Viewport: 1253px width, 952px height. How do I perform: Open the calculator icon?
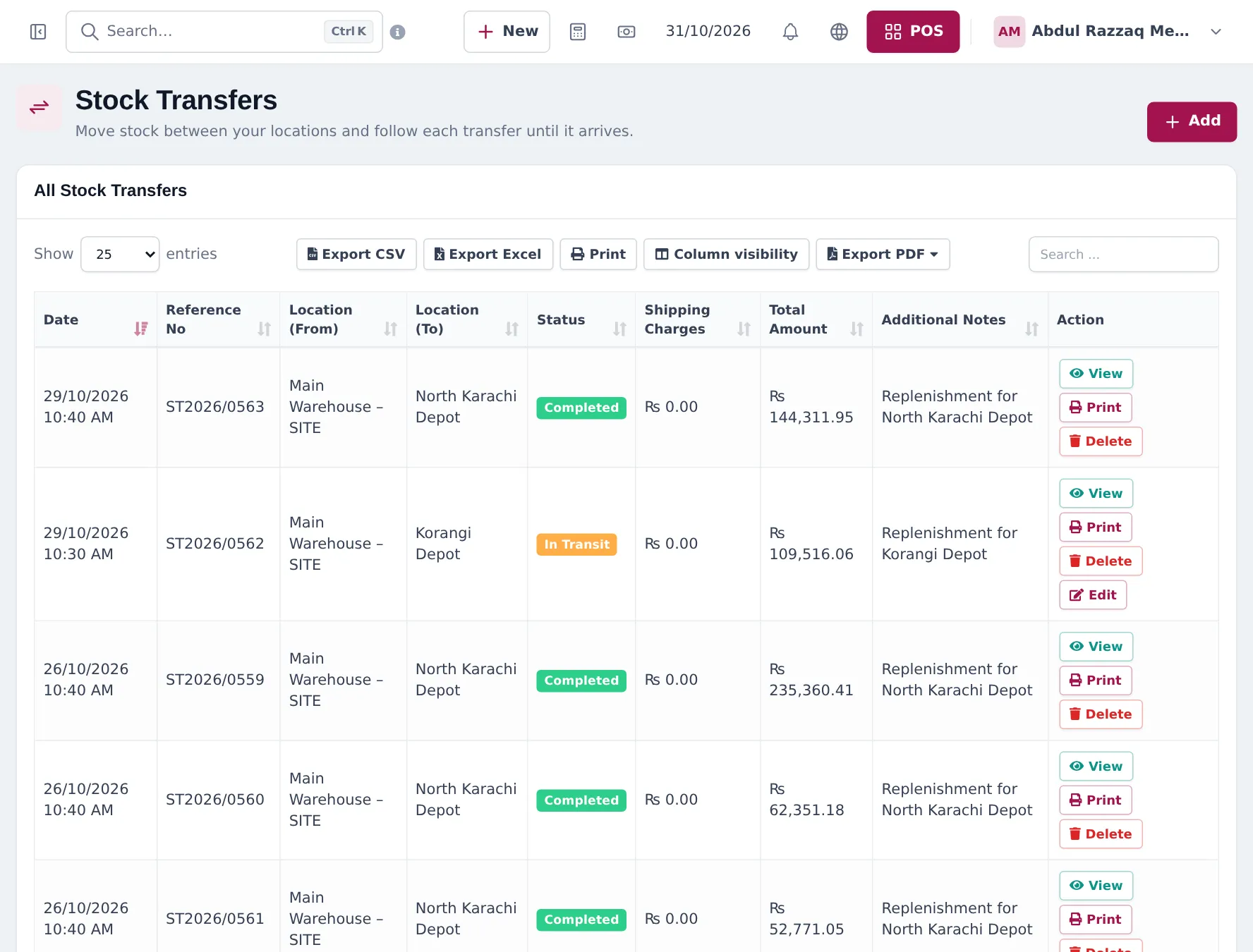[578, 32]
